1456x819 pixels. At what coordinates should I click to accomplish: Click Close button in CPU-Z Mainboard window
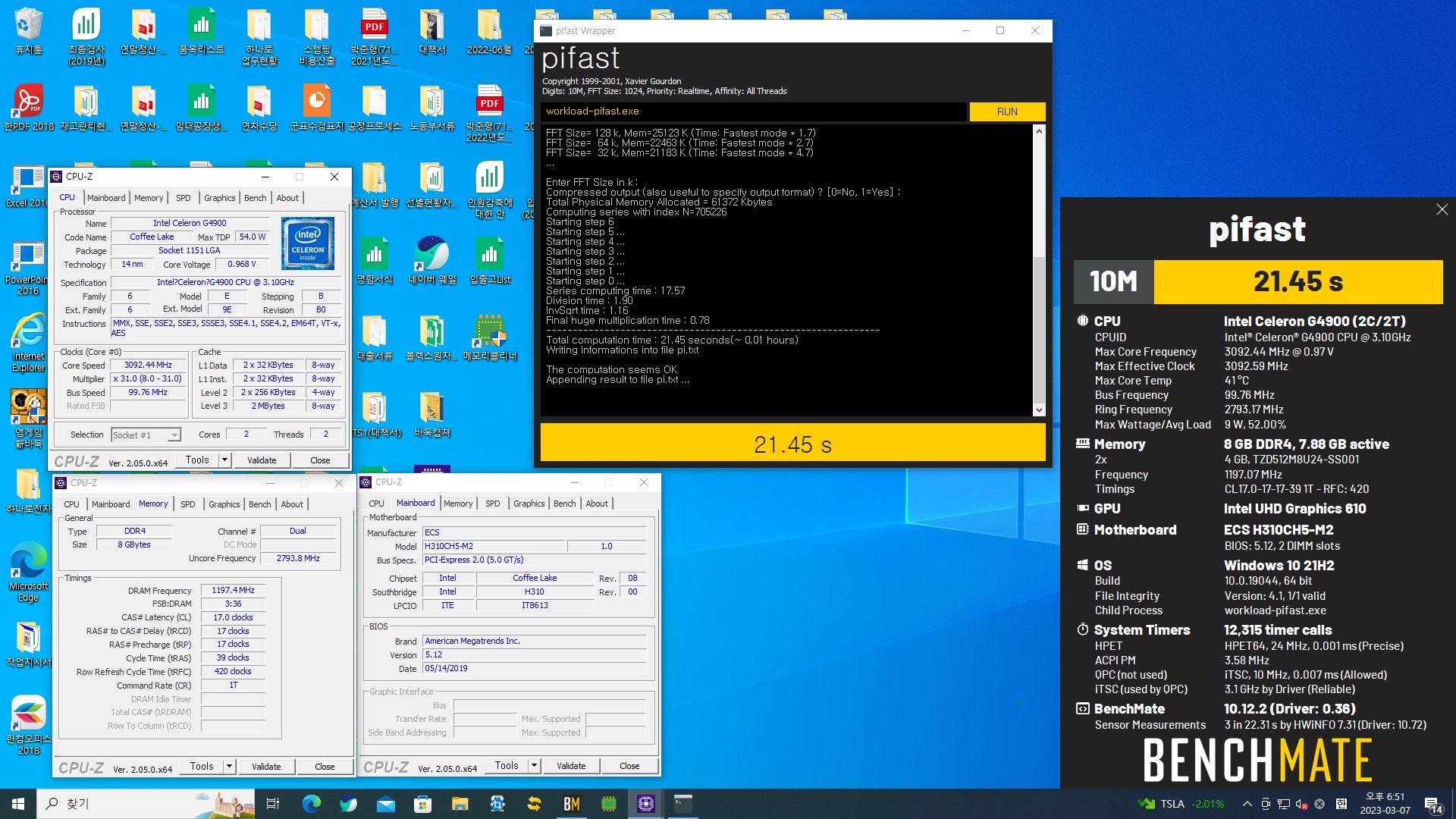click(x=629, y=765)
